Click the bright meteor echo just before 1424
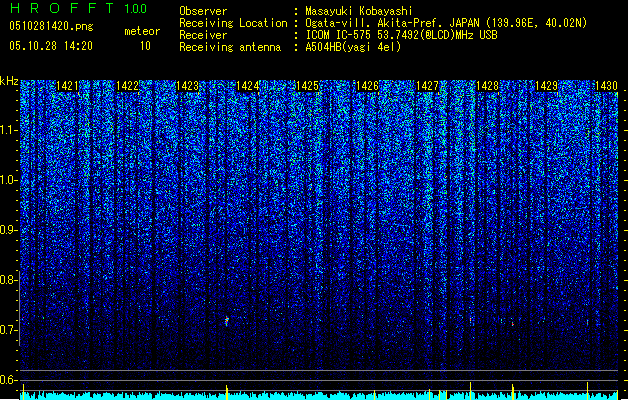The width and height of the screenshot is (629, 400). [x=227, y=321]
